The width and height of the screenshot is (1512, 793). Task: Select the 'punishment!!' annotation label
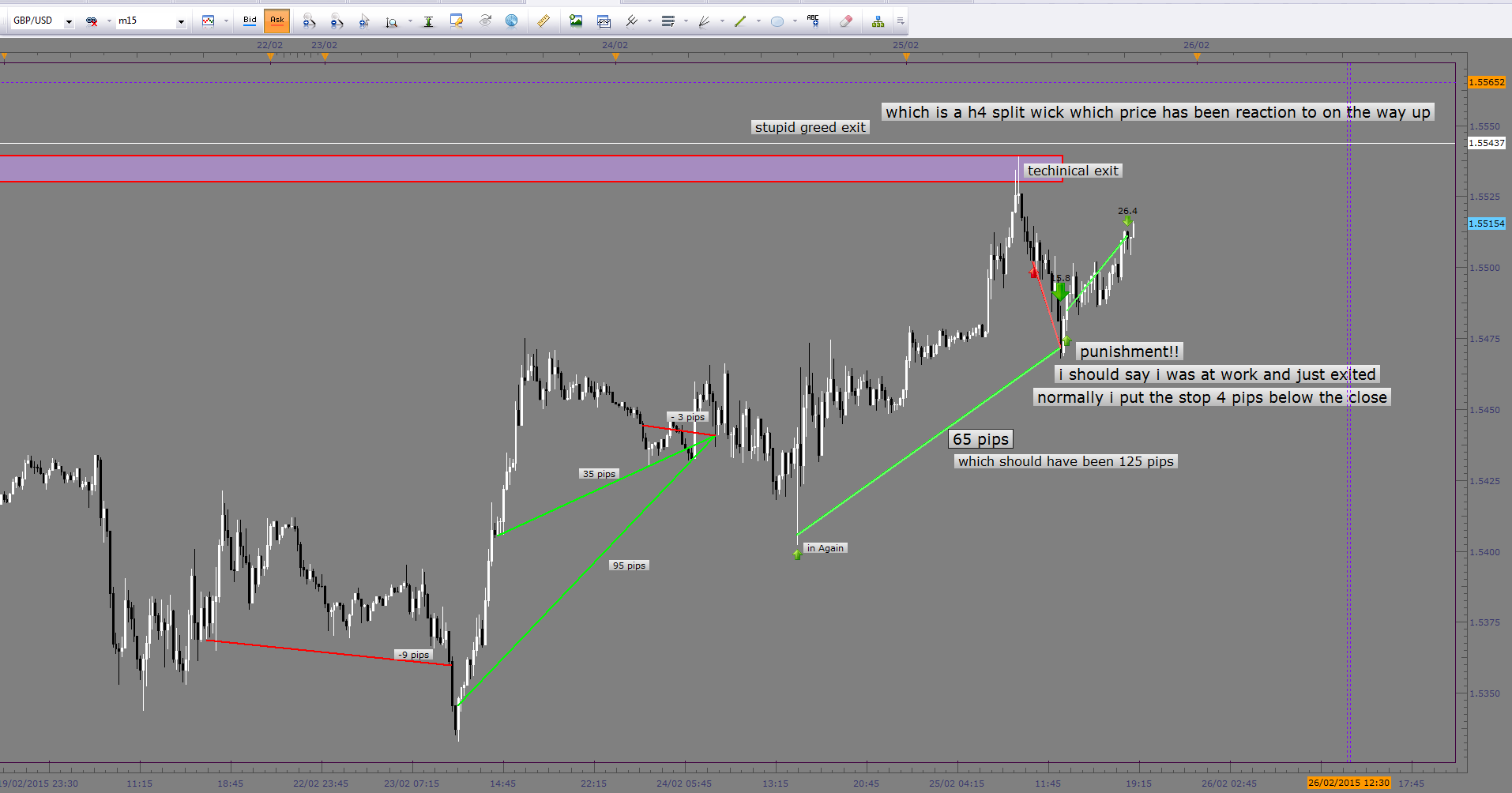click(x=1130, y=351)
